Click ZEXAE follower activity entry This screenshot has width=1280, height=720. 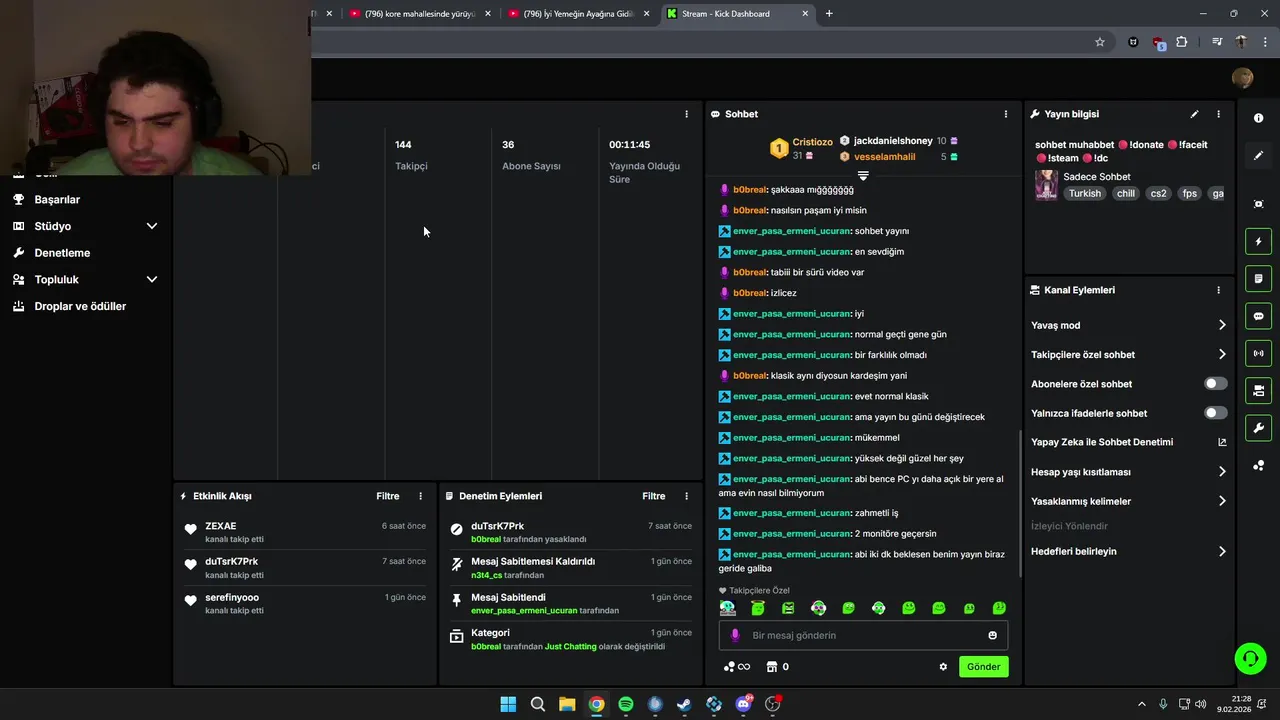(305, 532)
